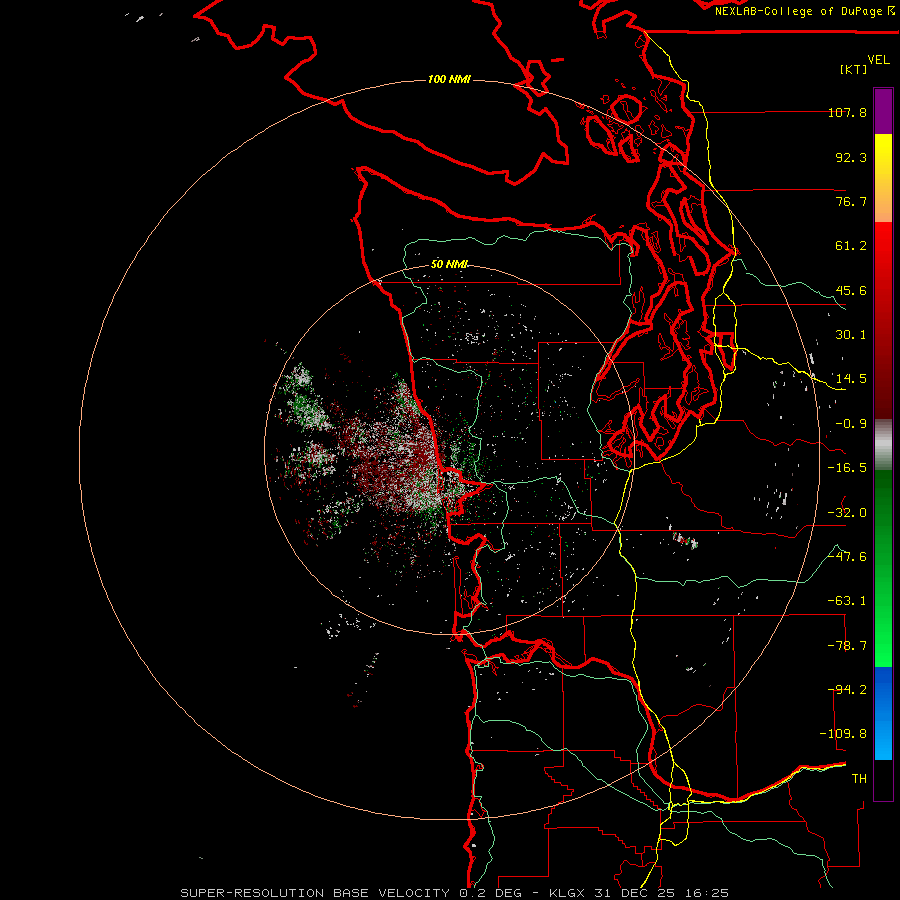Select the 61.2 velocity scale value
Image resolution: width=900 pixels, height=900 pixels.
(x=851, y=246)
